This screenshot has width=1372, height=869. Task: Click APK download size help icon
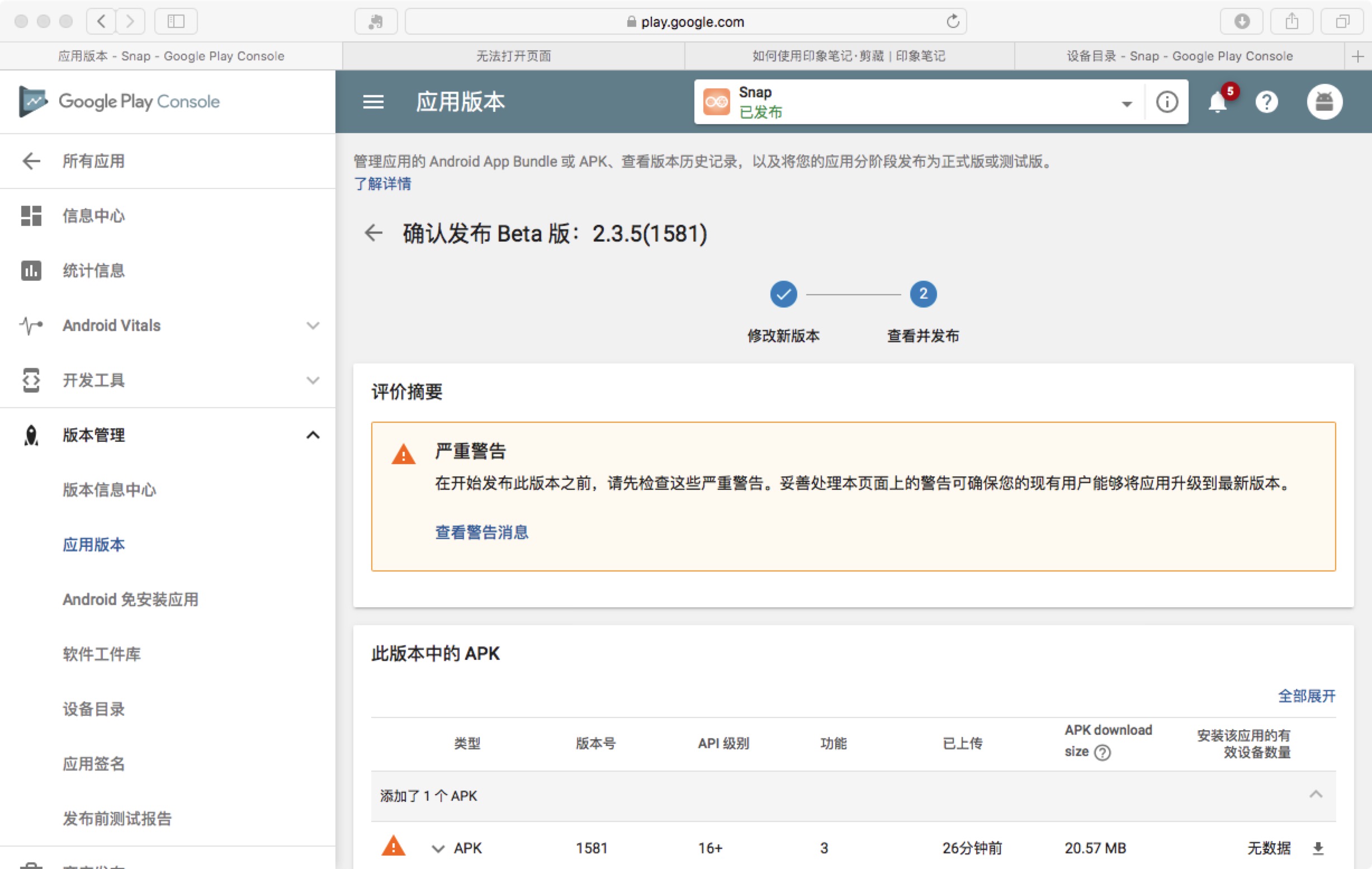click(1103, 753)
